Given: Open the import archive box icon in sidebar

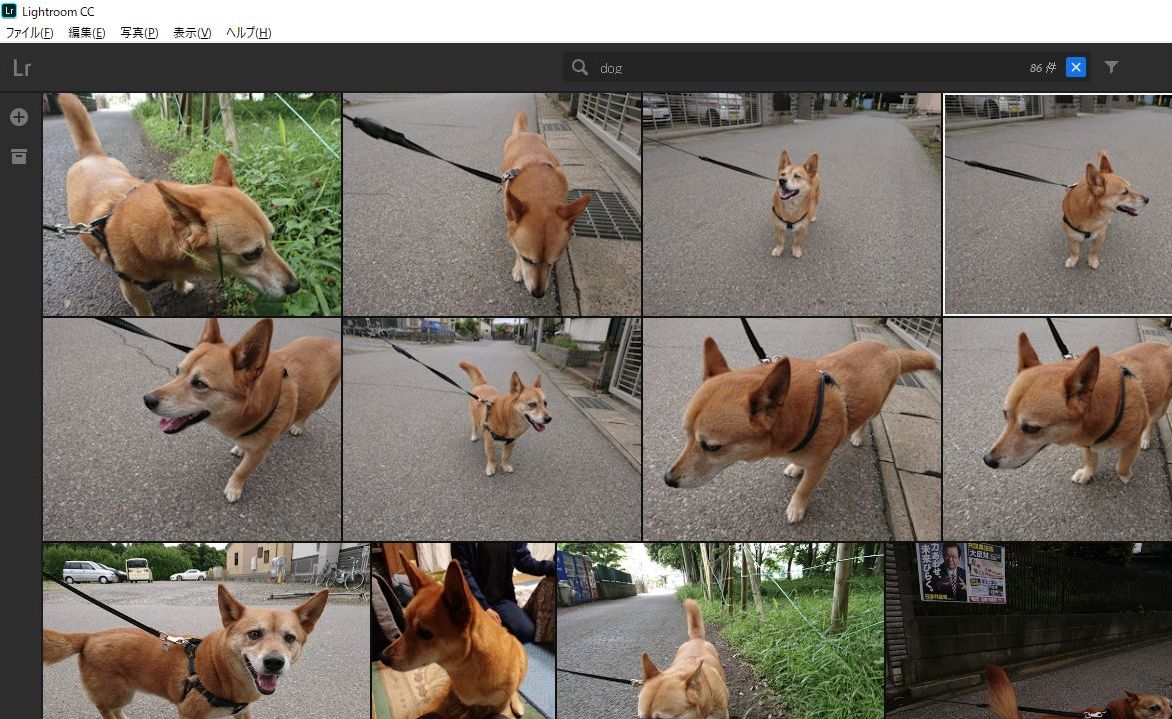Looking at the screenshot, I should tap(19, 157).
